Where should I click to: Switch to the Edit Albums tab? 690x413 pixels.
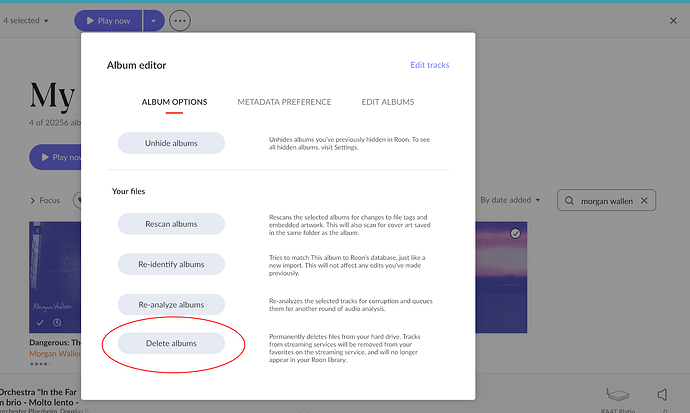[x=388, y=102]
